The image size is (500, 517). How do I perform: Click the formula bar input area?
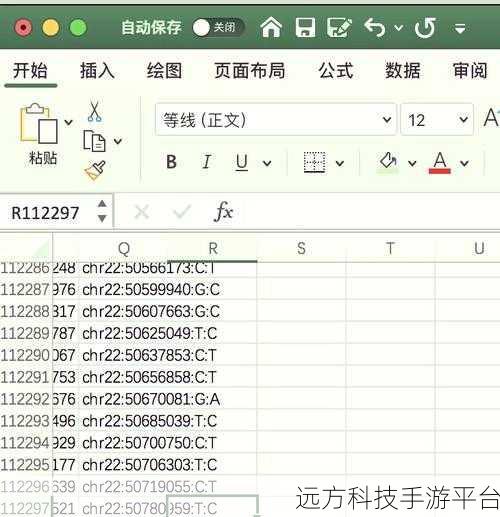370,212
